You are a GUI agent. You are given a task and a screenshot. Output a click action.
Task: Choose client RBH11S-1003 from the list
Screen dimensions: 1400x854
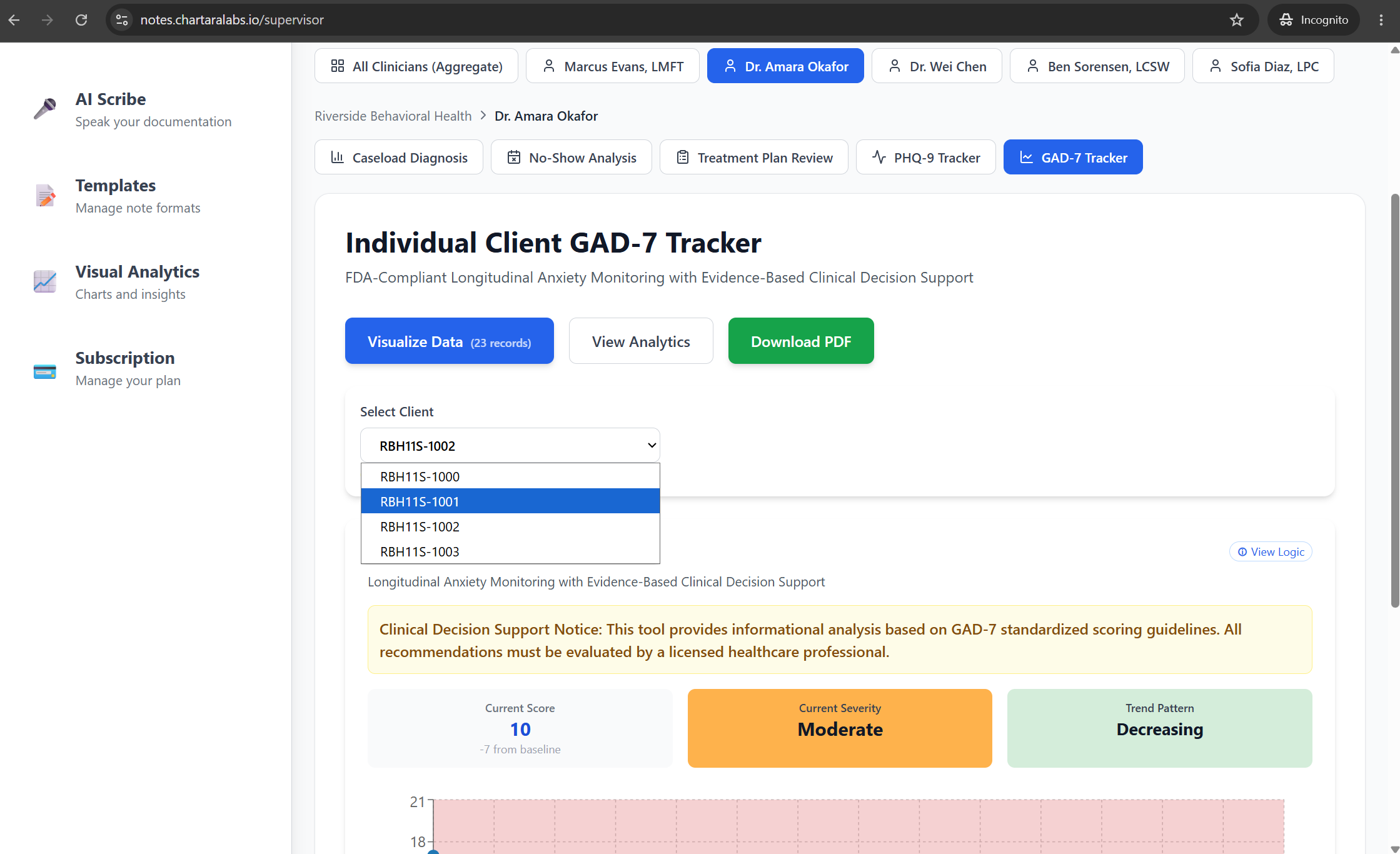click(510, 551)
